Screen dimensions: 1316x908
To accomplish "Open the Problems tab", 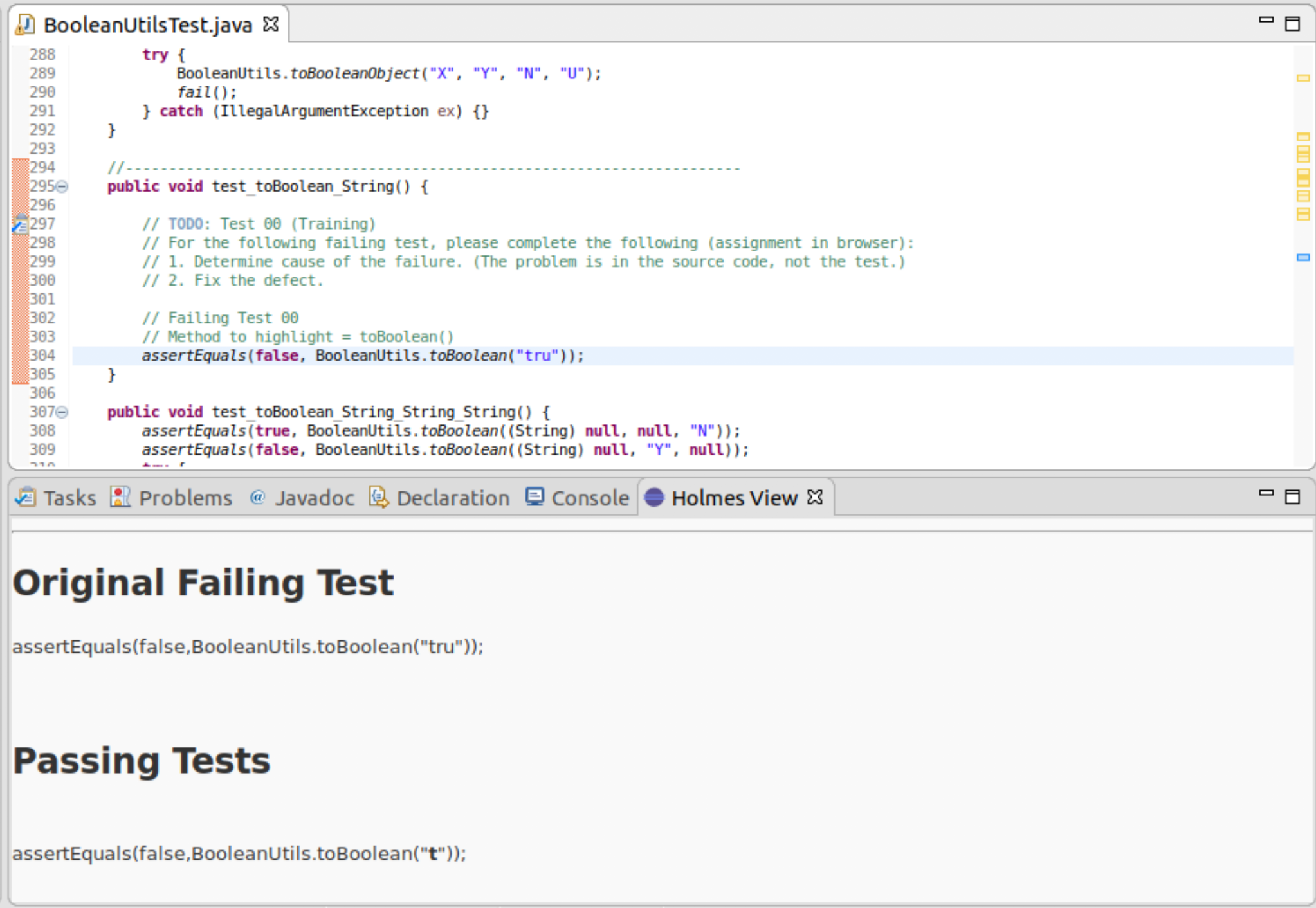I will 185,498.
